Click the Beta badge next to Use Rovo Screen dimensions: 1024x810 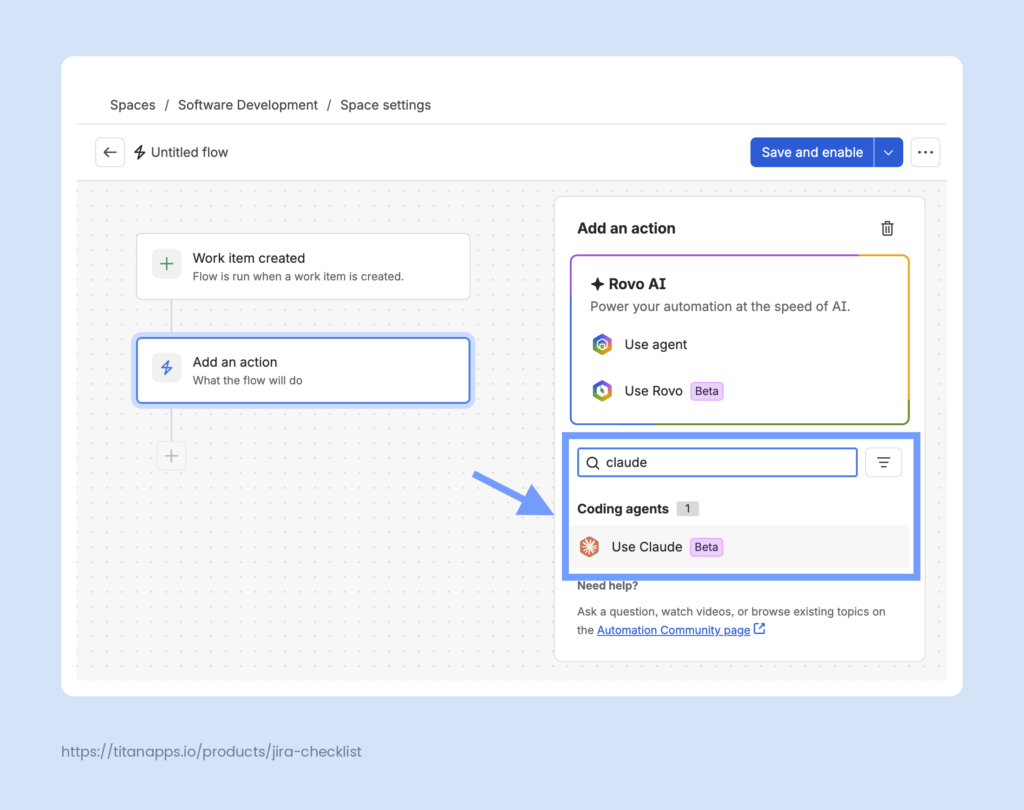[x=707, y=391]
